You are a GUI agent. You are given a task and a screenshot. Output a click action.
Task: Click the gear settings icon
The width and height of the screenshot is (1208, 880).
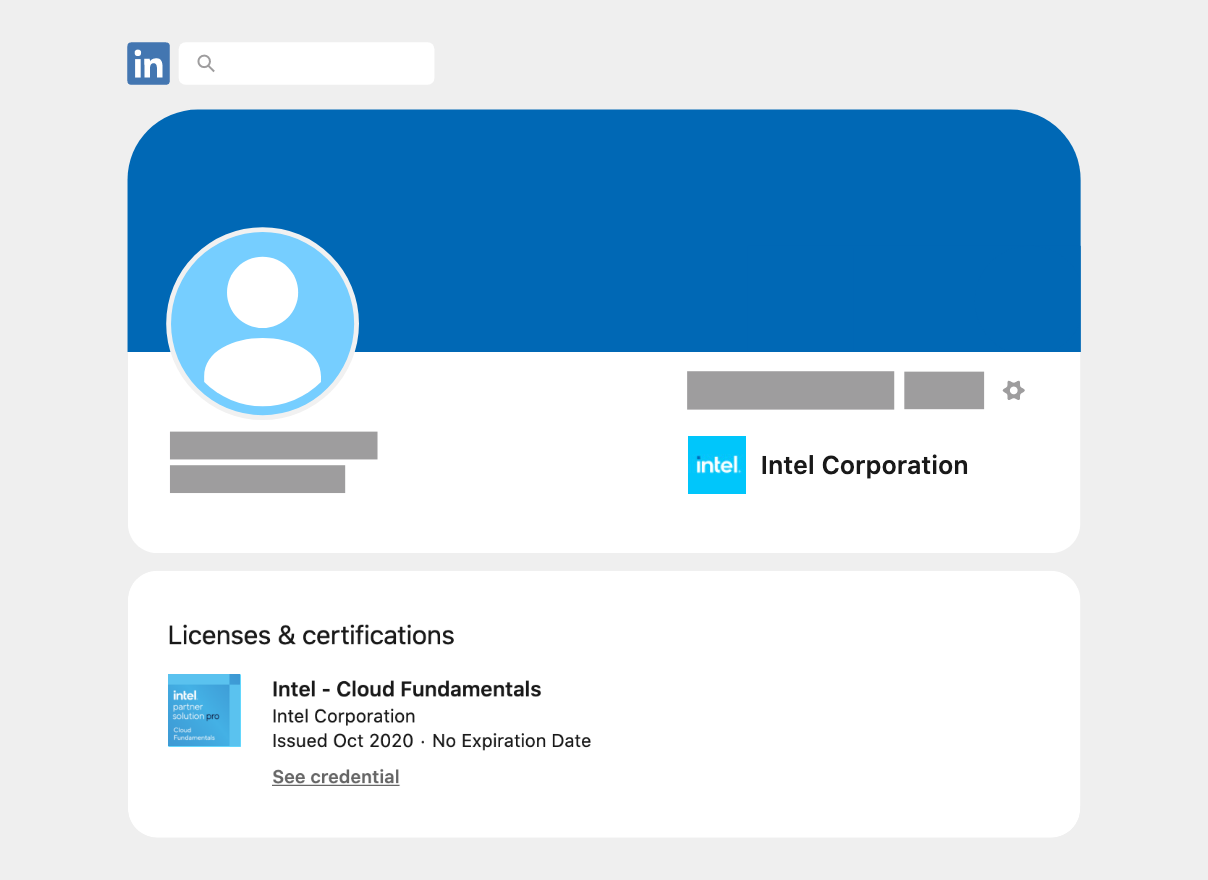point(1014,390)
